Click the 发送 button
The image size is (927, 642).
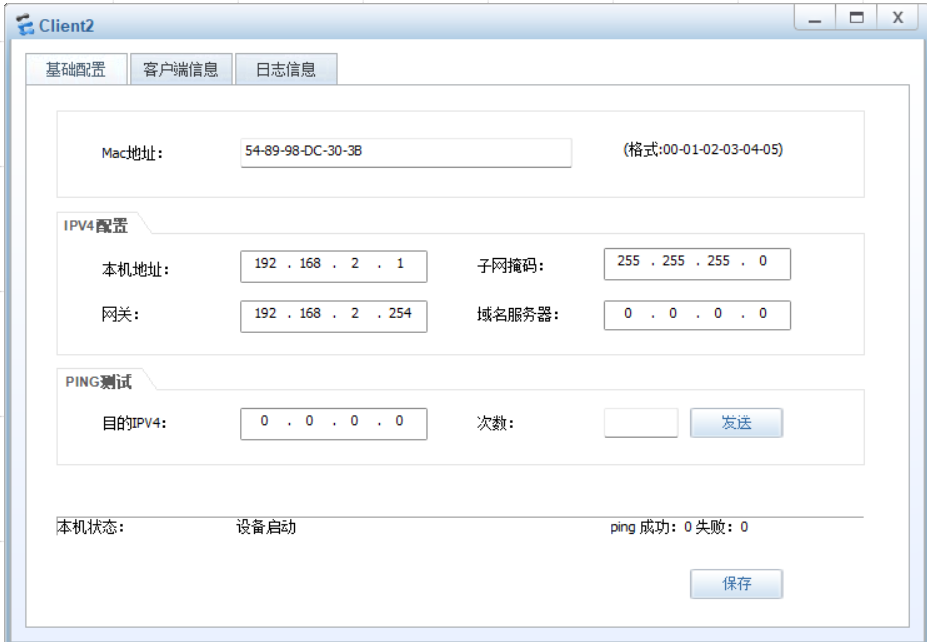coord(737,423)
